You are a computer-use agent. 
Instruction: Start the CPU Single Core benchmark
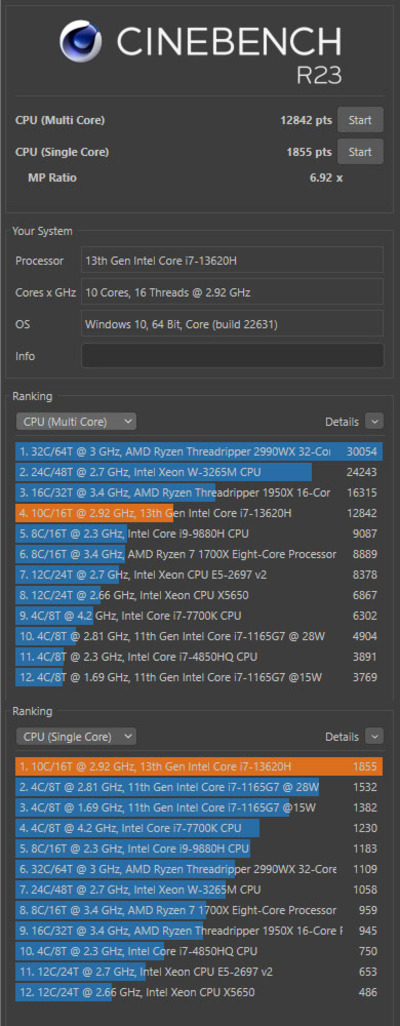(360, 152)
